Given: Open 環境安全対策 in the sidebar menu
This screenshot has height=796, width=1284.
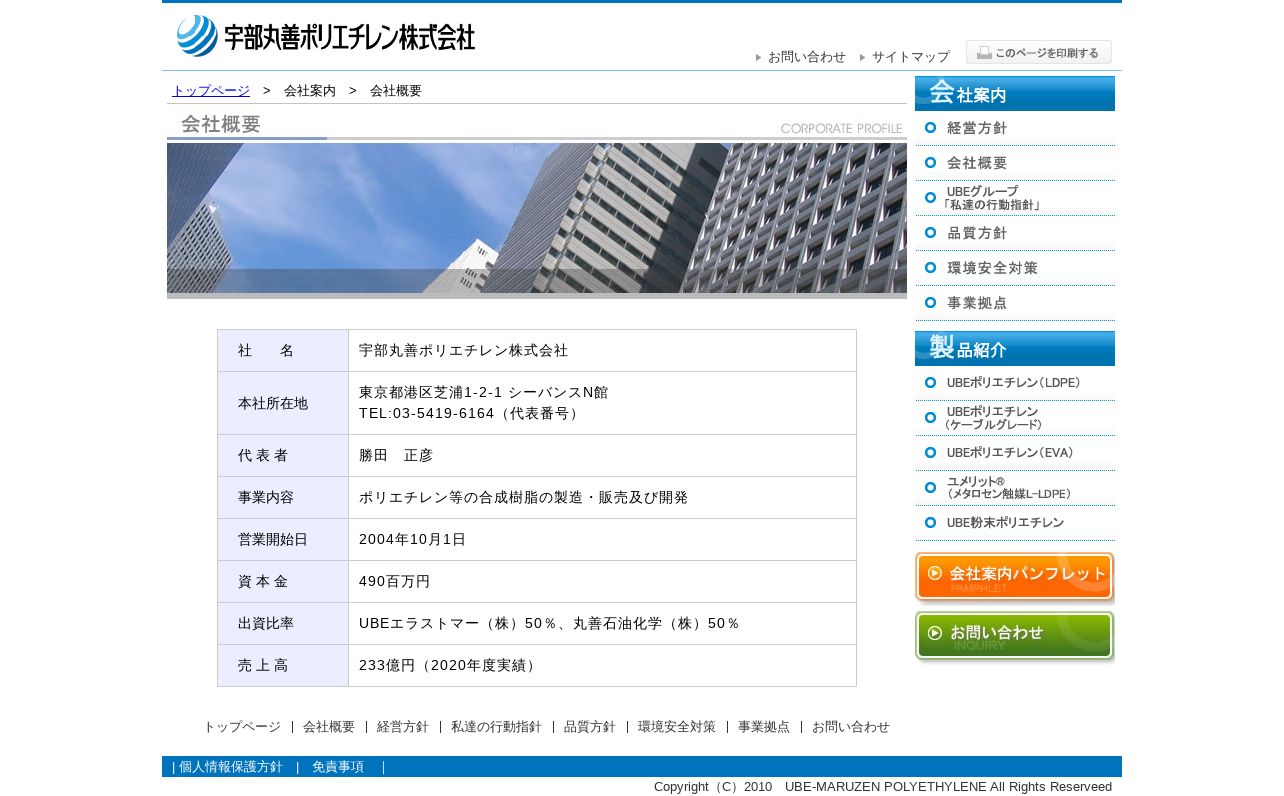Looking at the screenshot, I should (1015, 268).
